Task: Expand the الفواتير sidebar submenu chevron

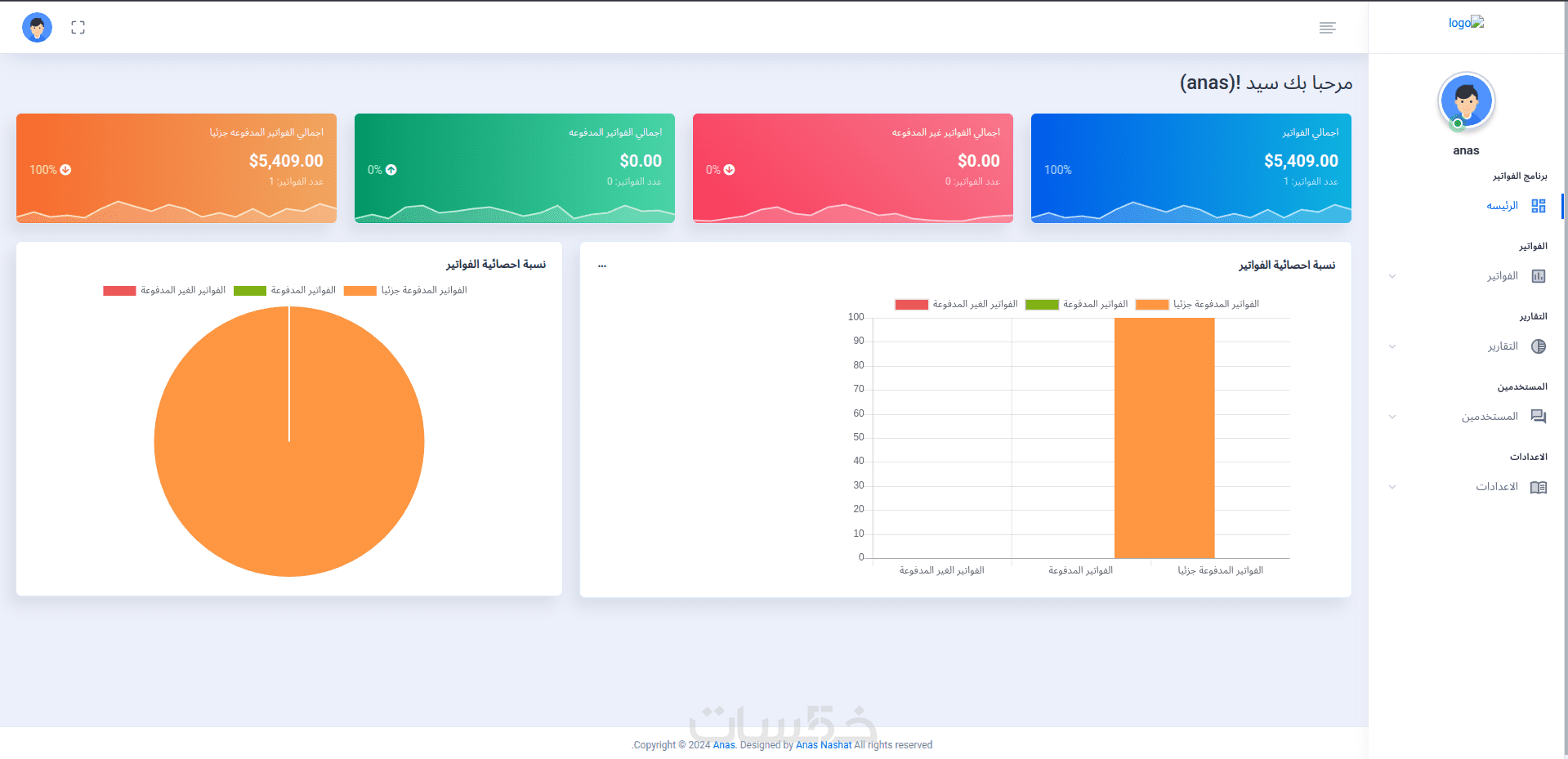Action: pos(1392,276)
